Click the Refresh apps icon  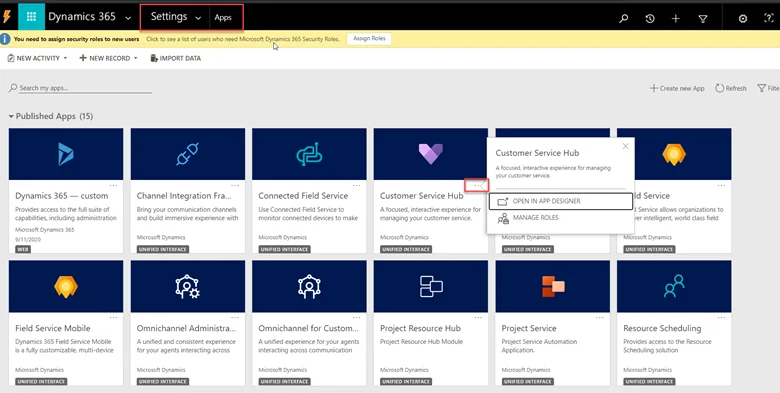(x=719, y=88)
